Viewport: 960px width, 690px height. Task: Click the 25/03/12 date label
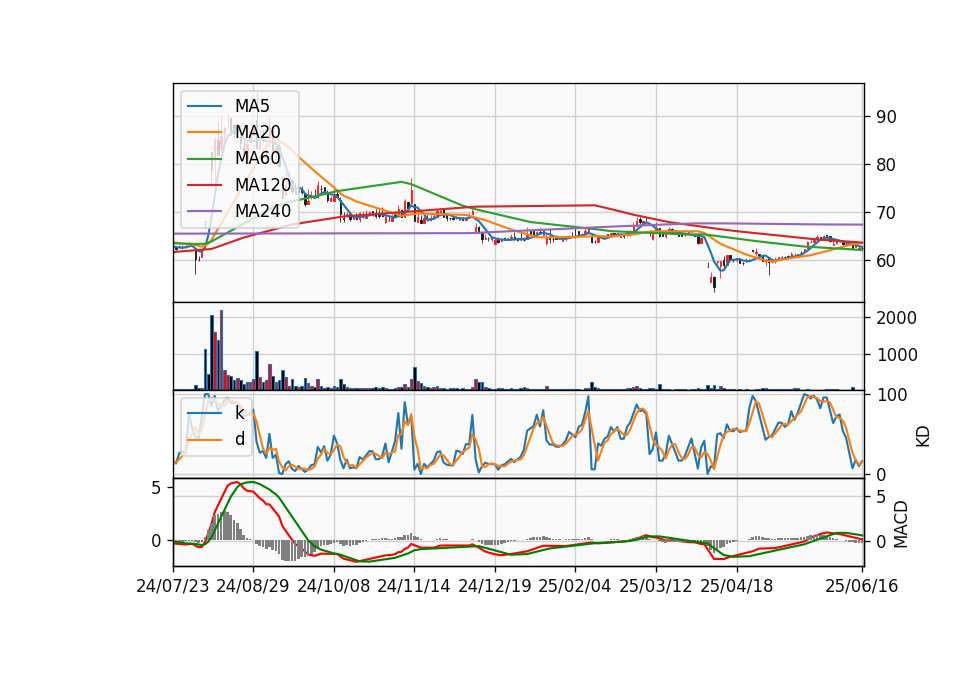[x=656, y=586]
